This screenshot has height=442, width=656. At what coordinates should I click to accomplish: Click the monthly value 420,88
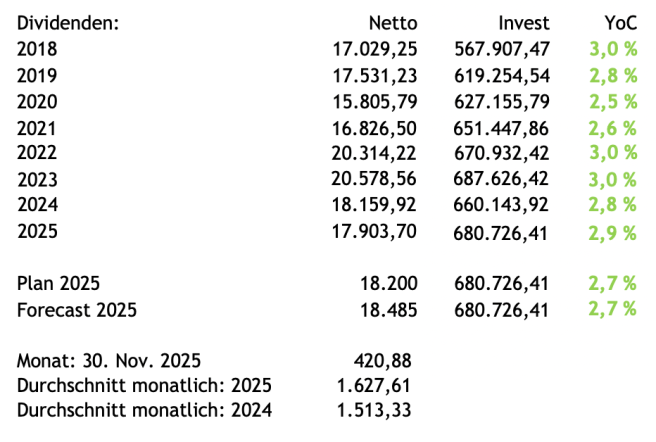(385, 360)
